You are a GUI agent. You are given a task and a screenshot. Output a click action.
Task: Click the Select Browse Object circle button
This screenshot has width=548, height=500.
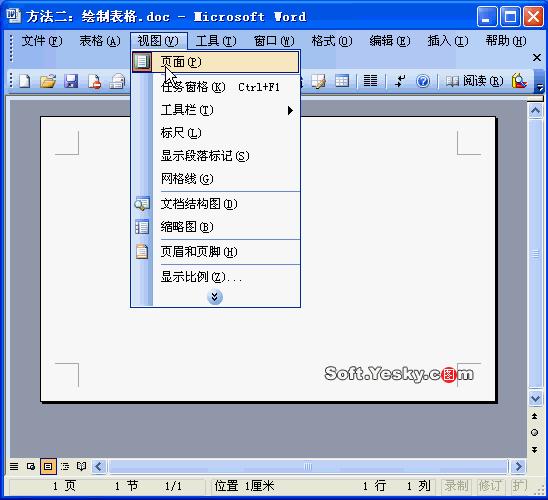click(x=535, y=433)
